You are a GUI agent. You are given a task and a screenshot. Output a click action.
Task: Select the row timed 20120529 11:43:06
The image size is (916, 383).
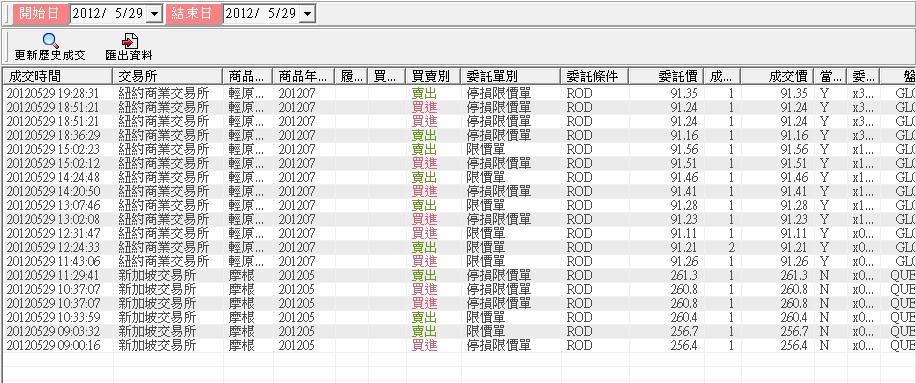(x=459, y=262)
